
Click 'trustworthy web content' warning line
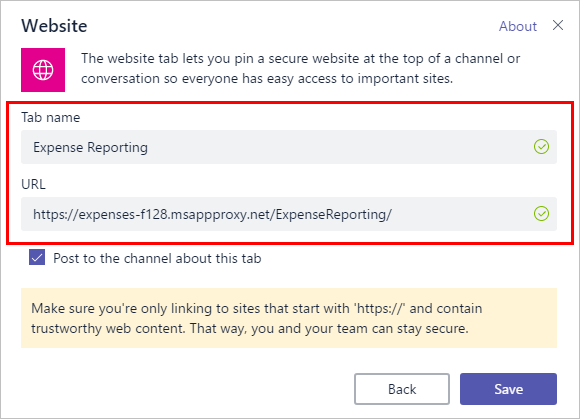click(250, 328)
